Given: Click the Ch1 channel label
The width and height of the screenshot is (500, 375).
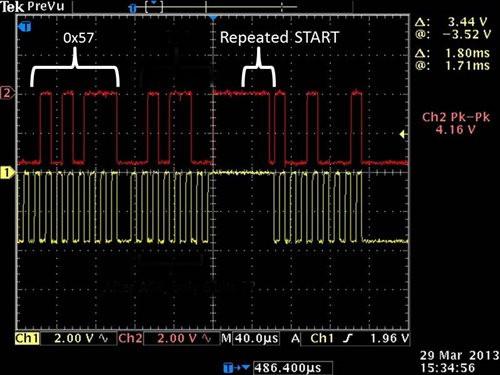Looking at the screenshot, I should coord(27,338).
